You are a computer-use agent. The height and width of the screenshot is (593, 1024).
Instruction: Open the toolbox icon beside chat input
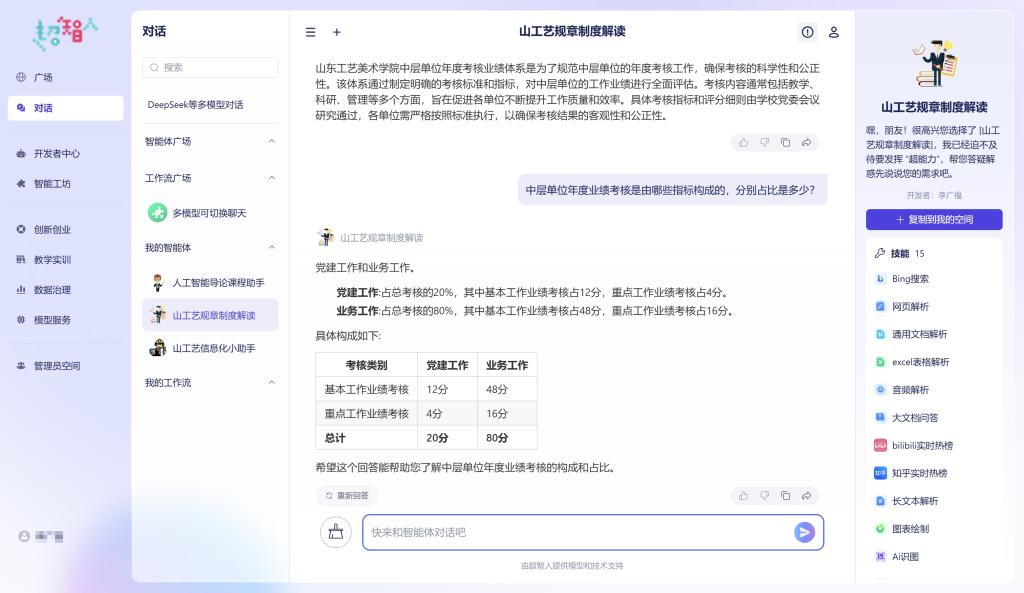336,532
